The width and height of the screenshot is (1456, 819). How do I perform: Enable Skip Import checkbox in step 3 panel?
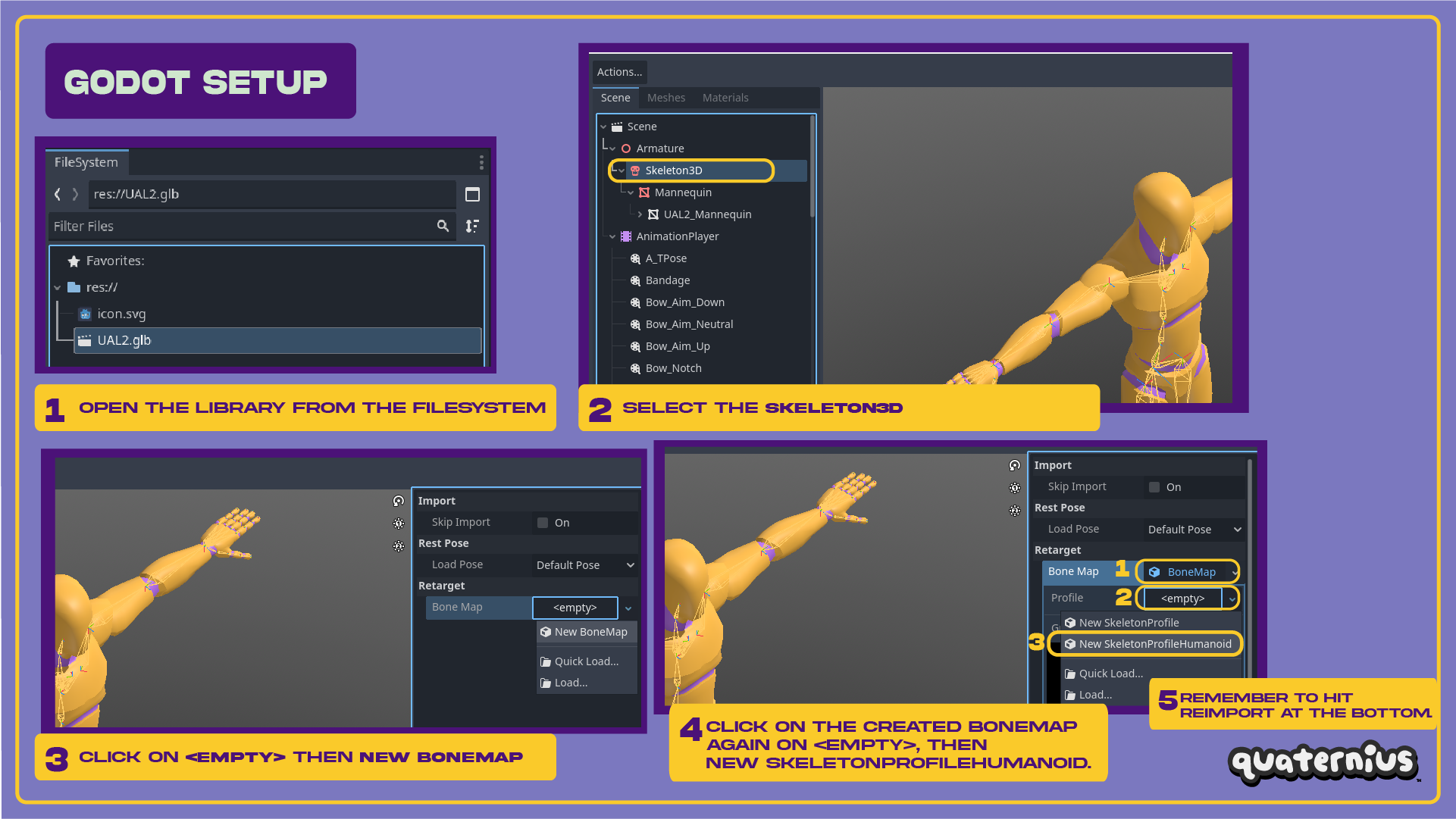tap(543, 523)
